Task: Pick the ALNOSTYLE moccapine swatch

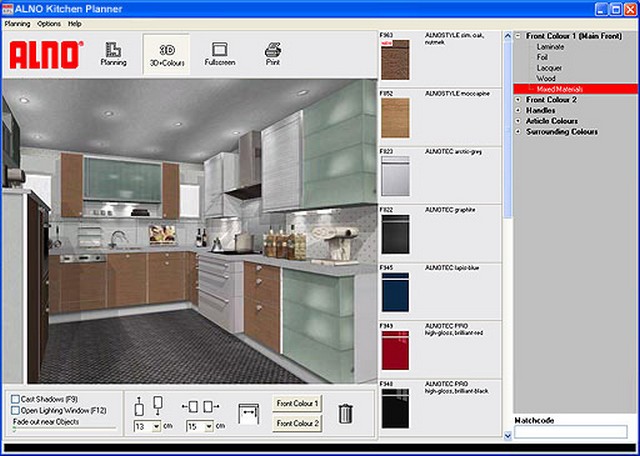Action: tap(395, 118)
